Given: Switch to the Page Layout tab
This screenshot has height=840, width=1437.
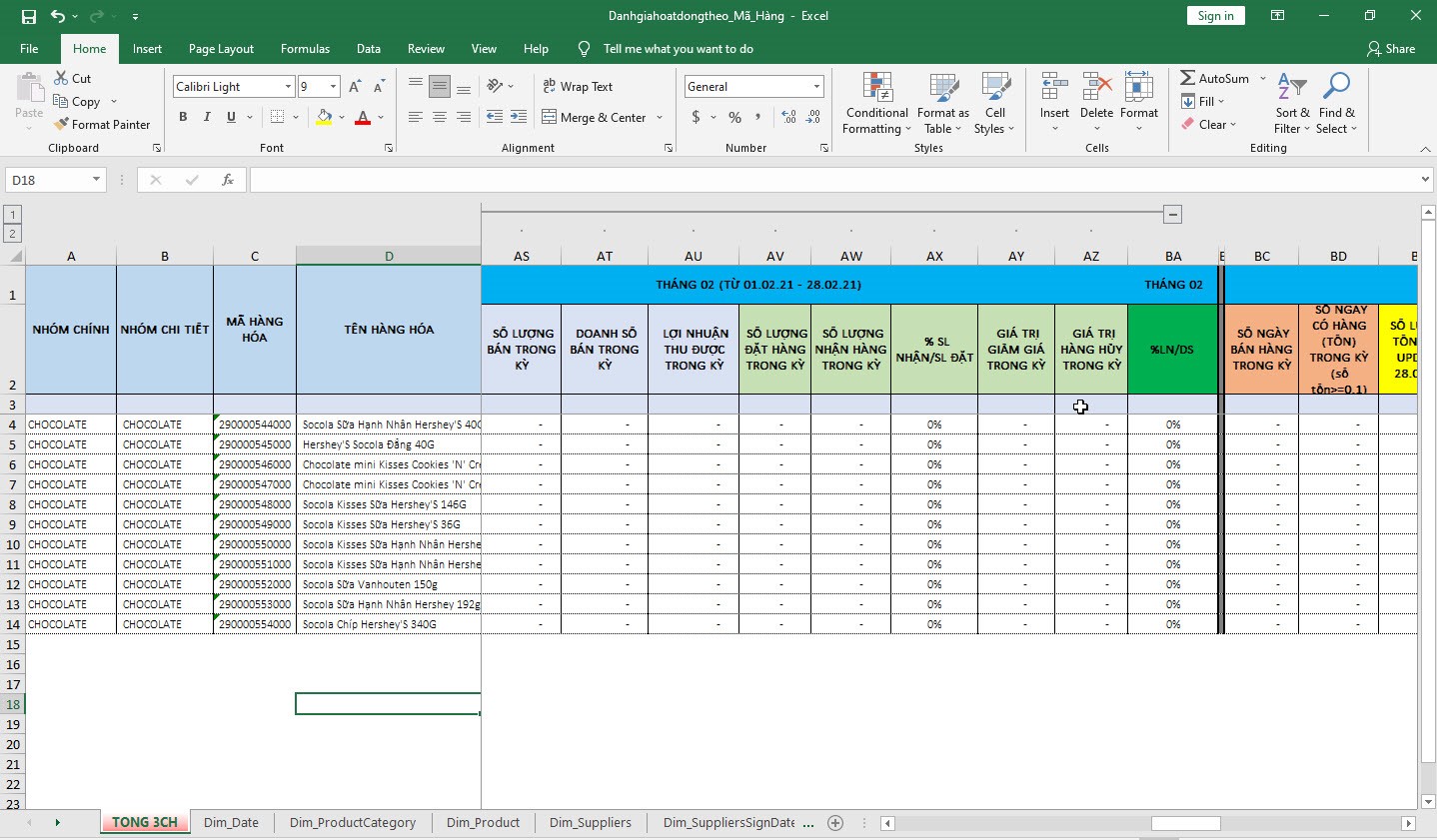Looking at the screenshot, I should [221, 49].
